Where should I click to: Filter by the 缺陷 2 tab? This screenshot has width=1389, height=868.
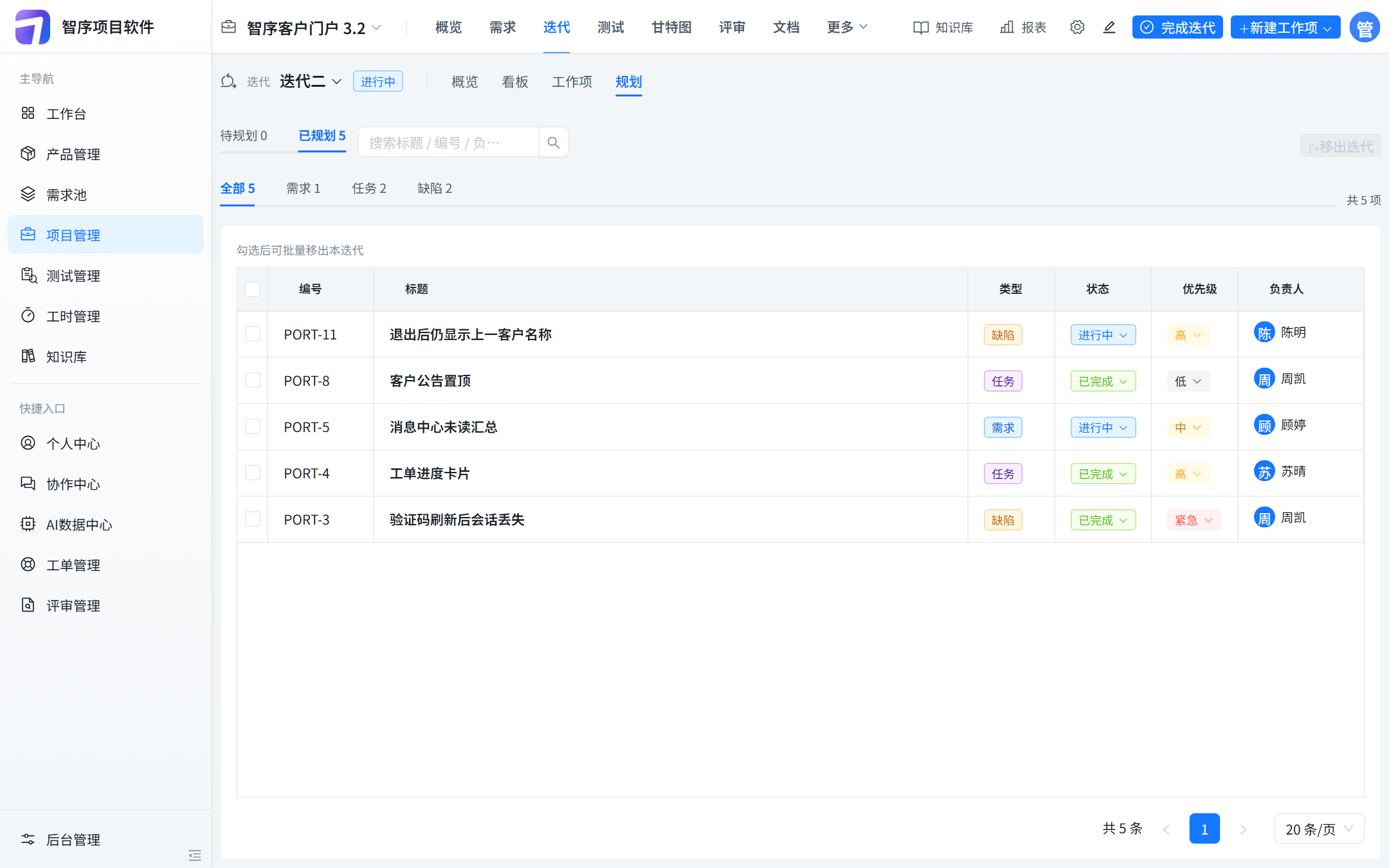pos(435,188)
